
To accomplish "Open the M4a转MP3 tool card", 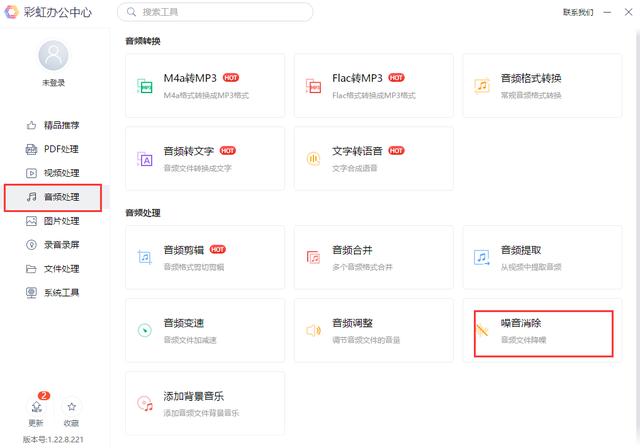I will click(205, 86).
